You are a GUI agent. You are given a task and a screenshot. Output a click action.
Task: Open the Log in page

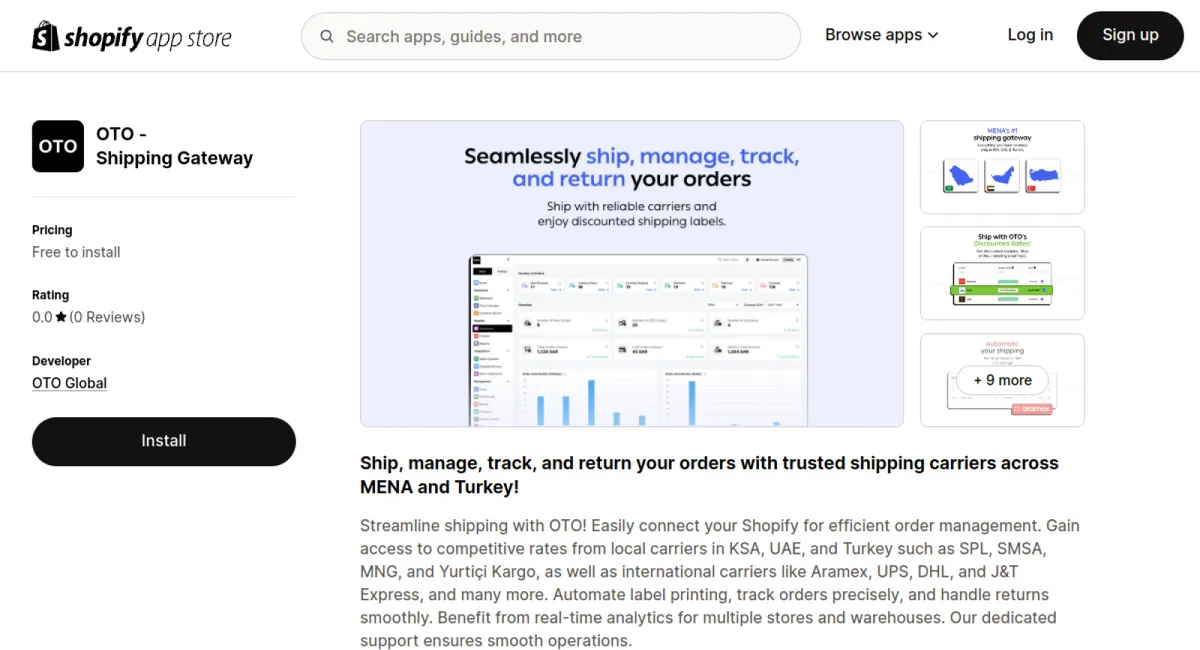pos(1030,35)
